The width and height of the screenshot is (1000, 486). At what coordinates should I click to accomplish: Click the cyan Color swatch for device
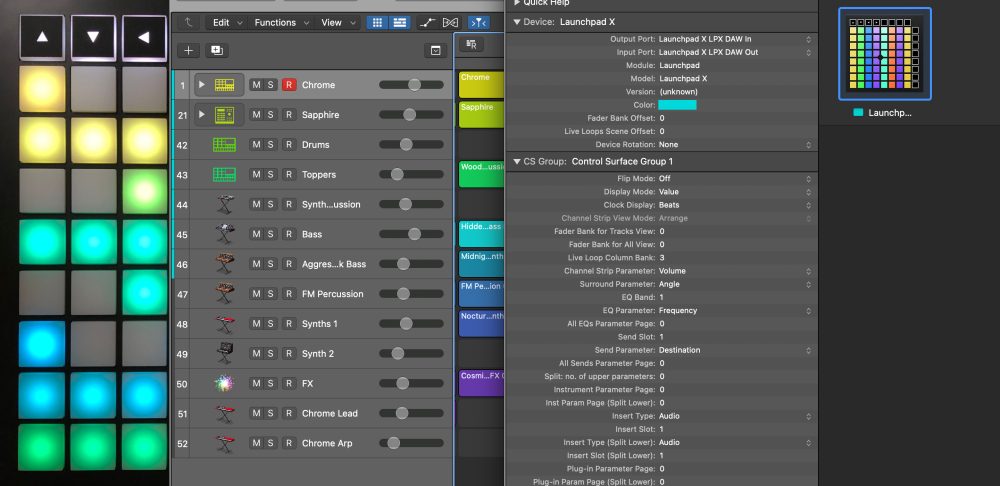point(677,105)
